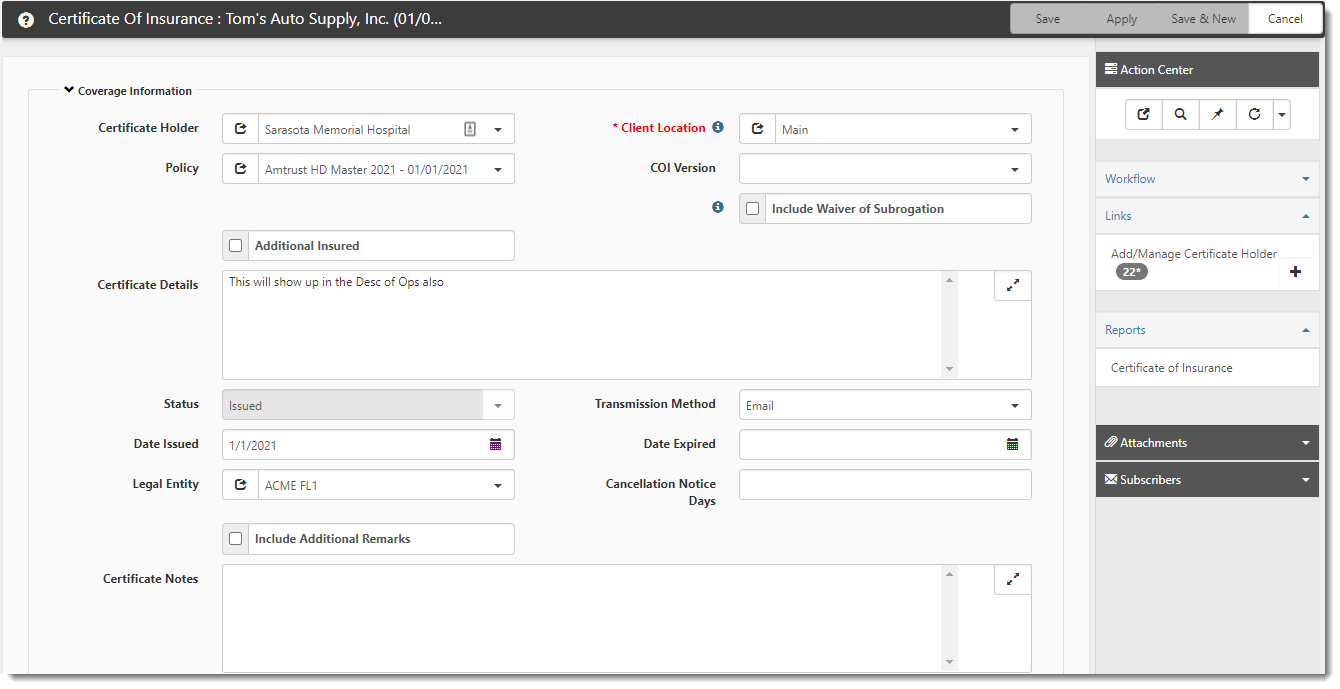Click the Cancellation Notice Days input field
1340x689 pixels.
[x=885, y=485]
